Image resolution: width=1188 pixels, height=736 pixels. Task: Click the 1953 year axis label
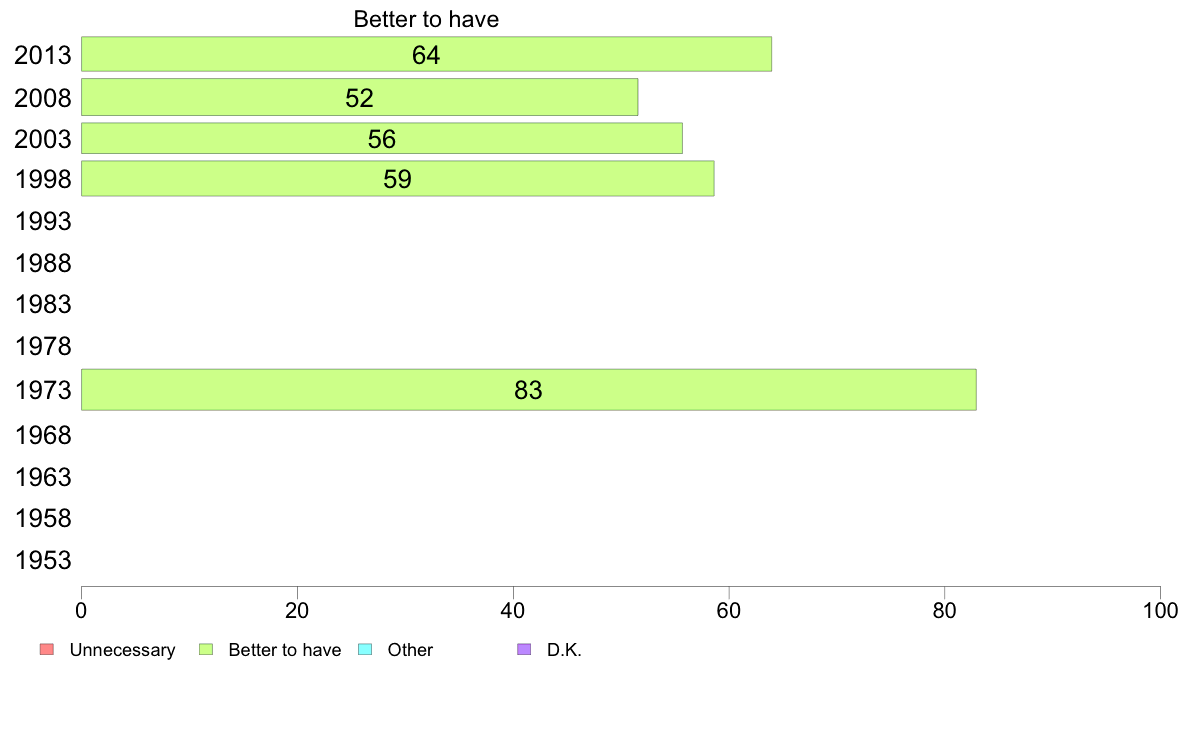tap(43, 560)
